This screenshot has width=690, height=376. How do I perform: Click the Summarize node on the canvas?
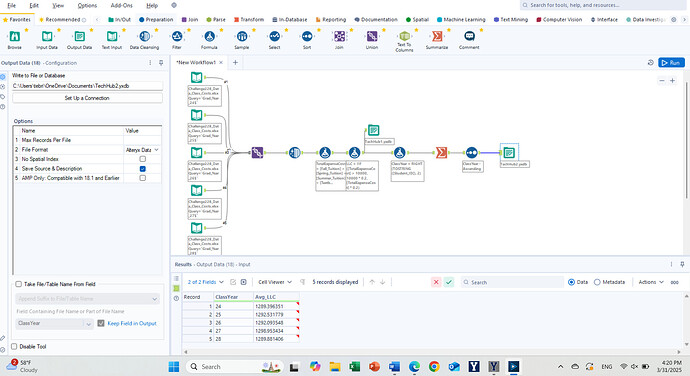(441, 152)
